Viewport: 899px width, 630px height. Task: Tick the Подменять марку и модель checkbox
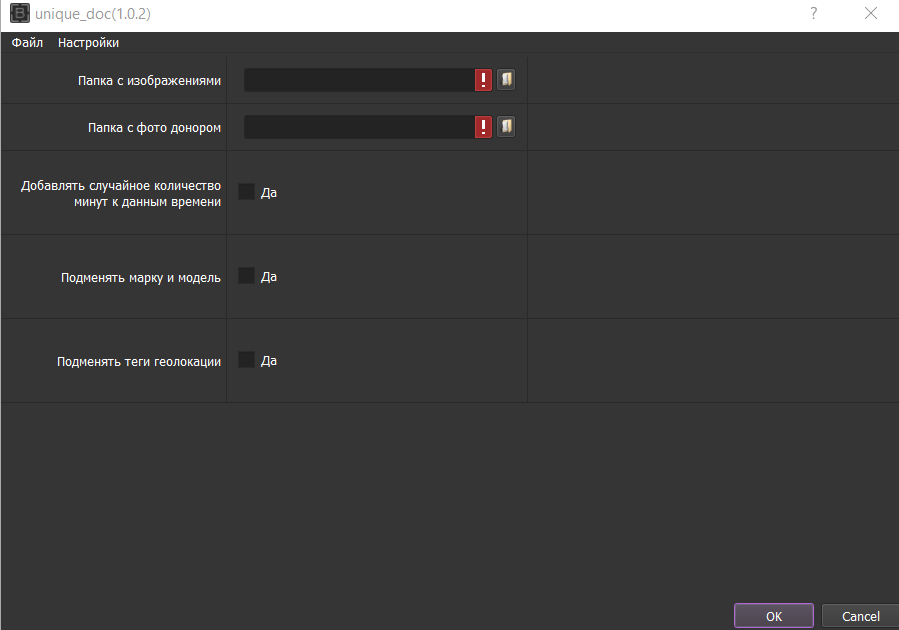click(x=247, y=276)
